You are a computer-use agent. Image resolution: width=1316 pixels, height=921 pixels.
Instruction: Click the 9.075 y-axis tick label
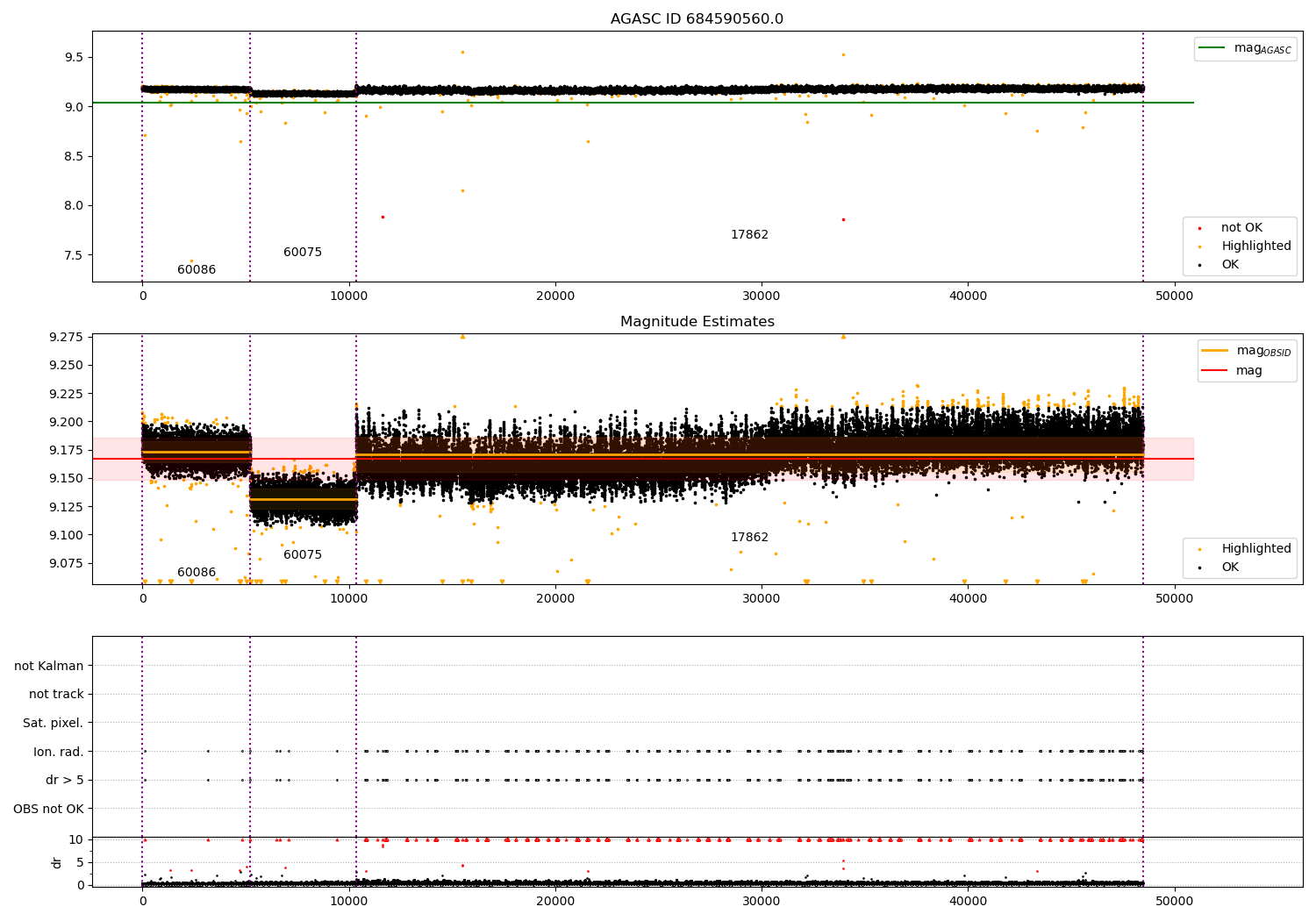click(x=67, y=563)
